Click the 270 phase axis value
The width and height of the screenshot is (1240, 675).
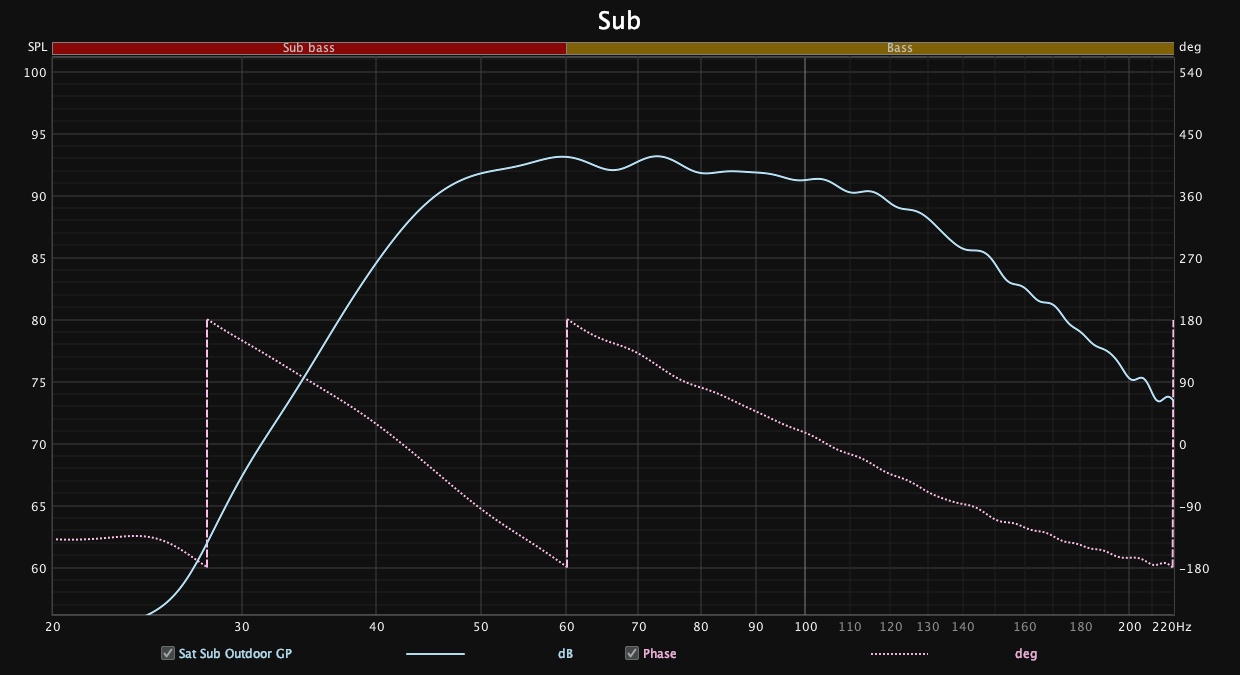(1190, 259)
